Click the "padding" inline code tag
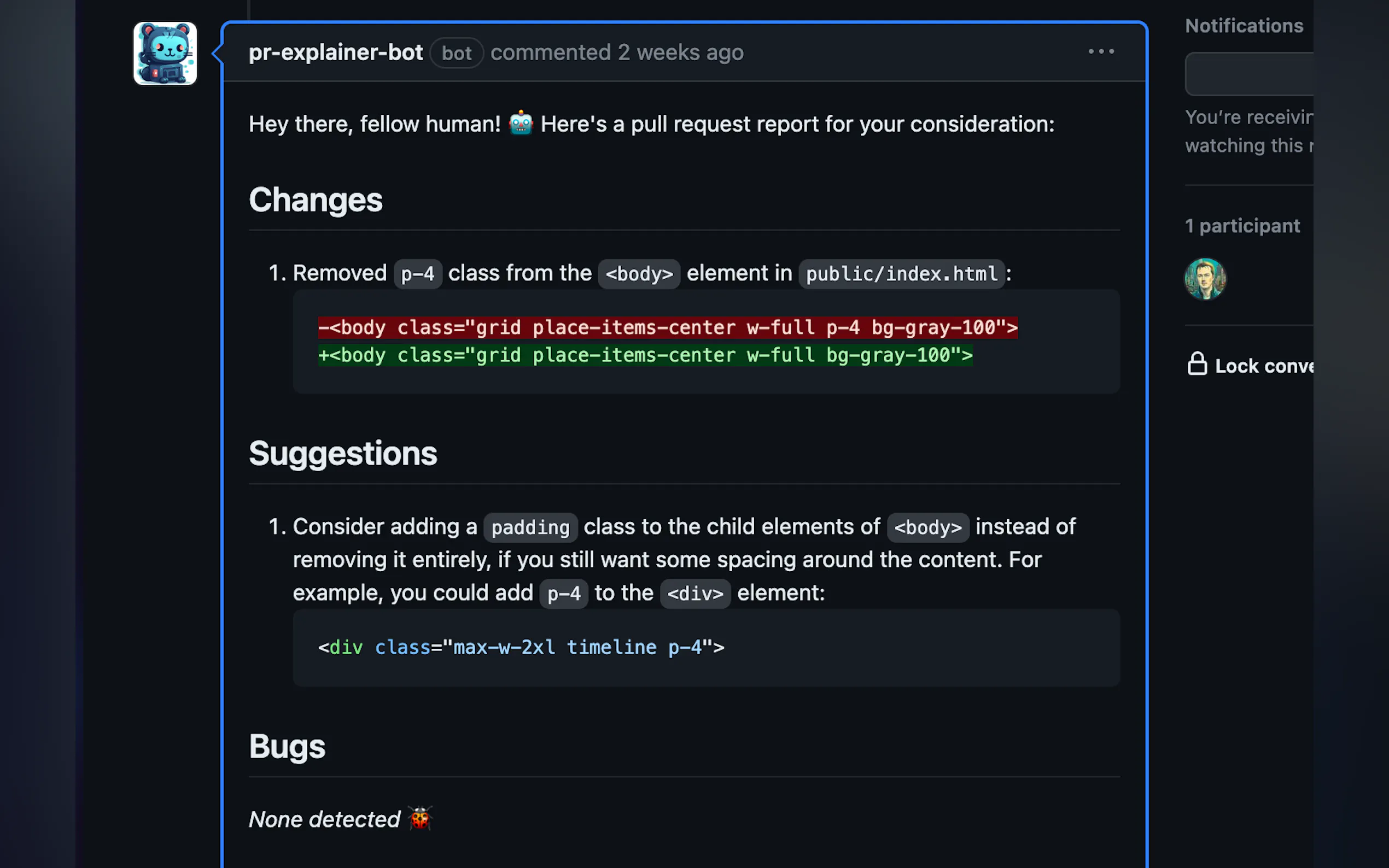1389x868 pixels. [530, 527]
